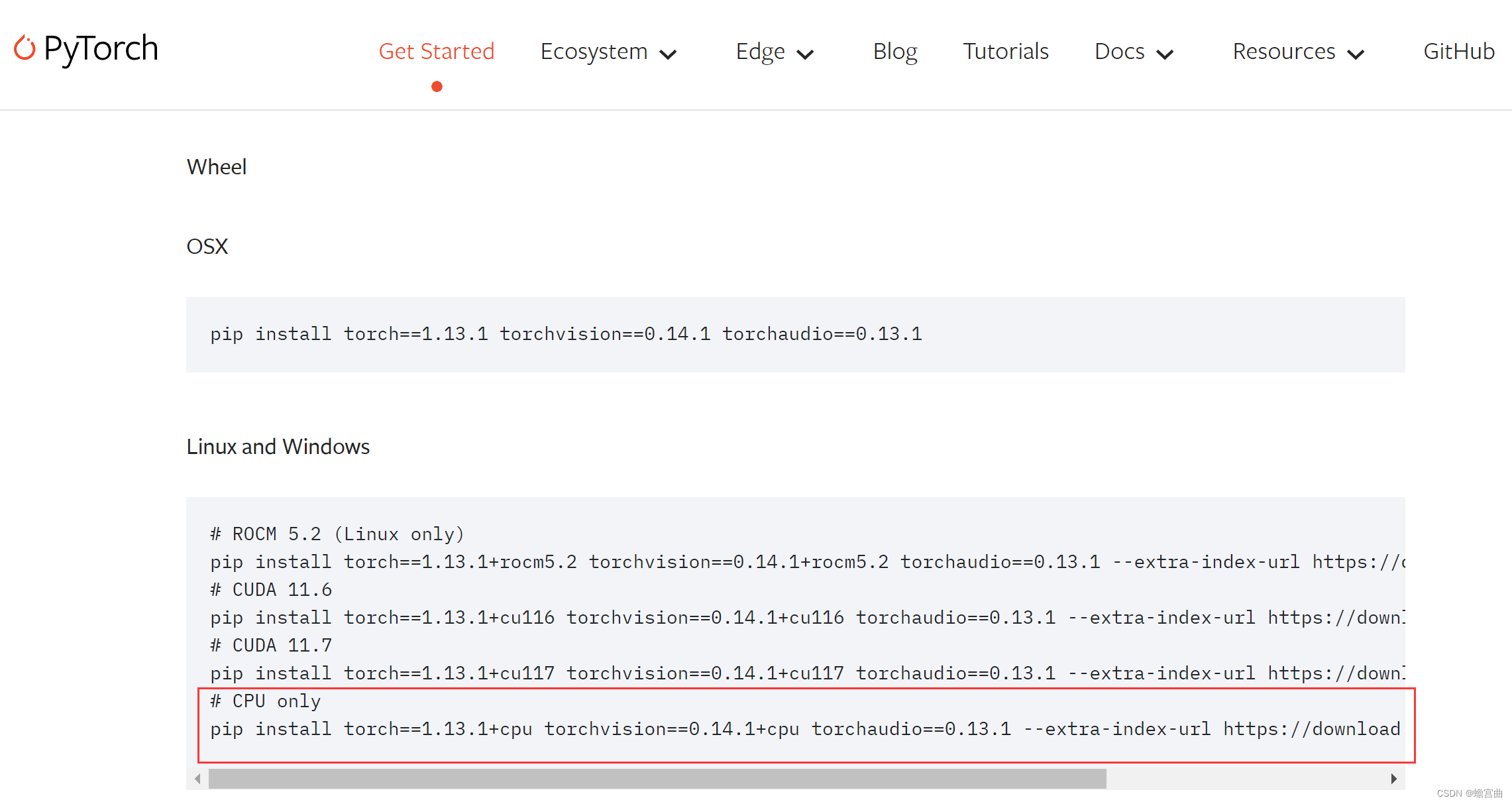
Task: Open the Ecosystem menu
Action: coord(594,51)
